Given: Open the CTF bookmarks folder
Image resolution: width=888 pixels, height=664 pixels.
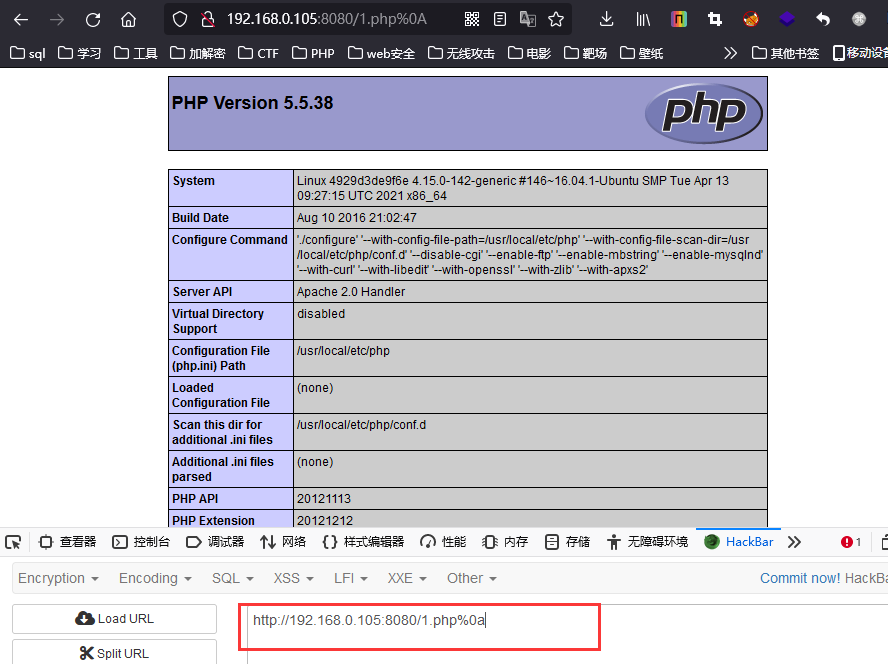Looking at the screenshot, I should coord(259,53).
